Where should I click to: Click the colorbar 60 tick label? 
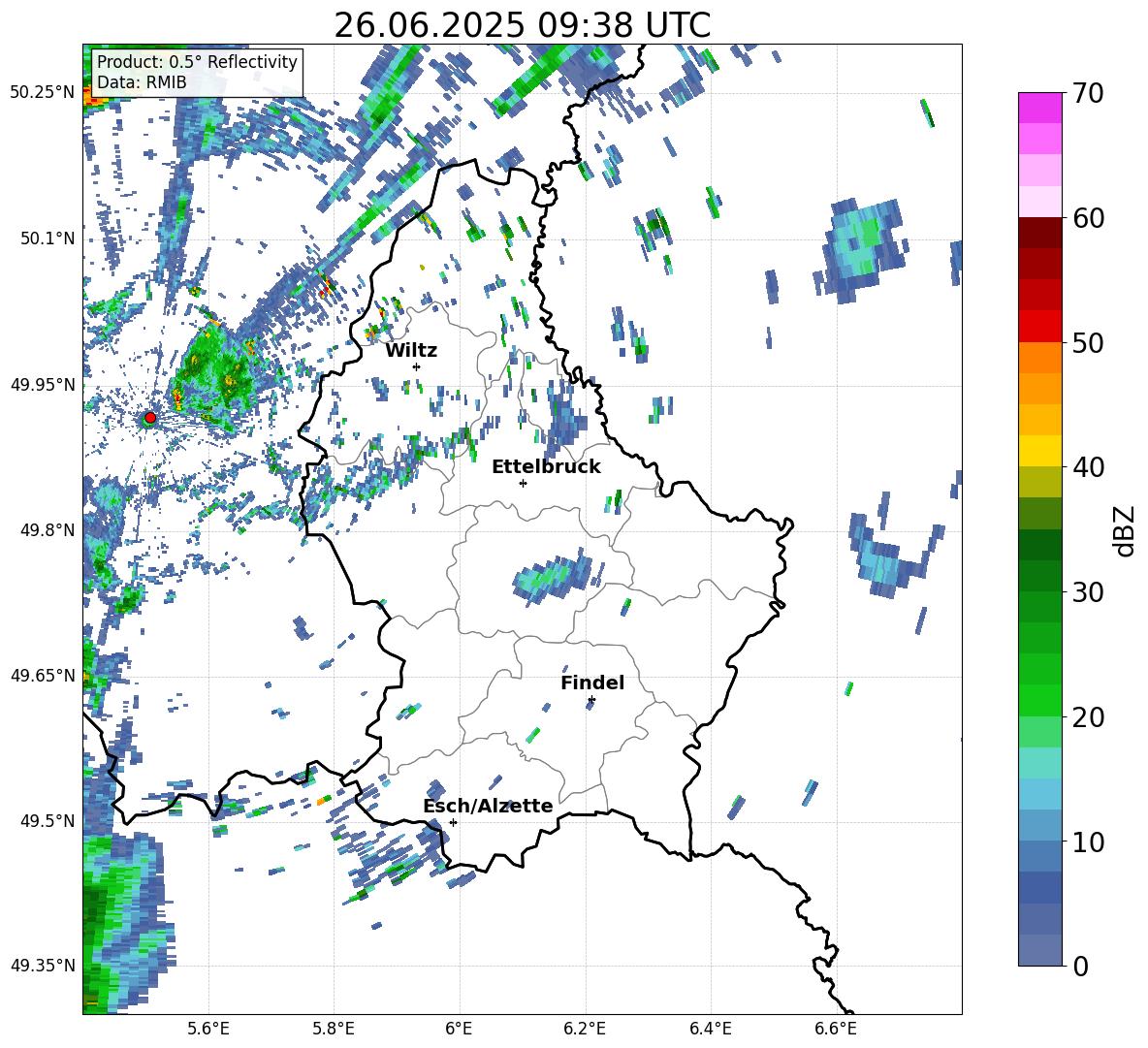(1088, 218)
